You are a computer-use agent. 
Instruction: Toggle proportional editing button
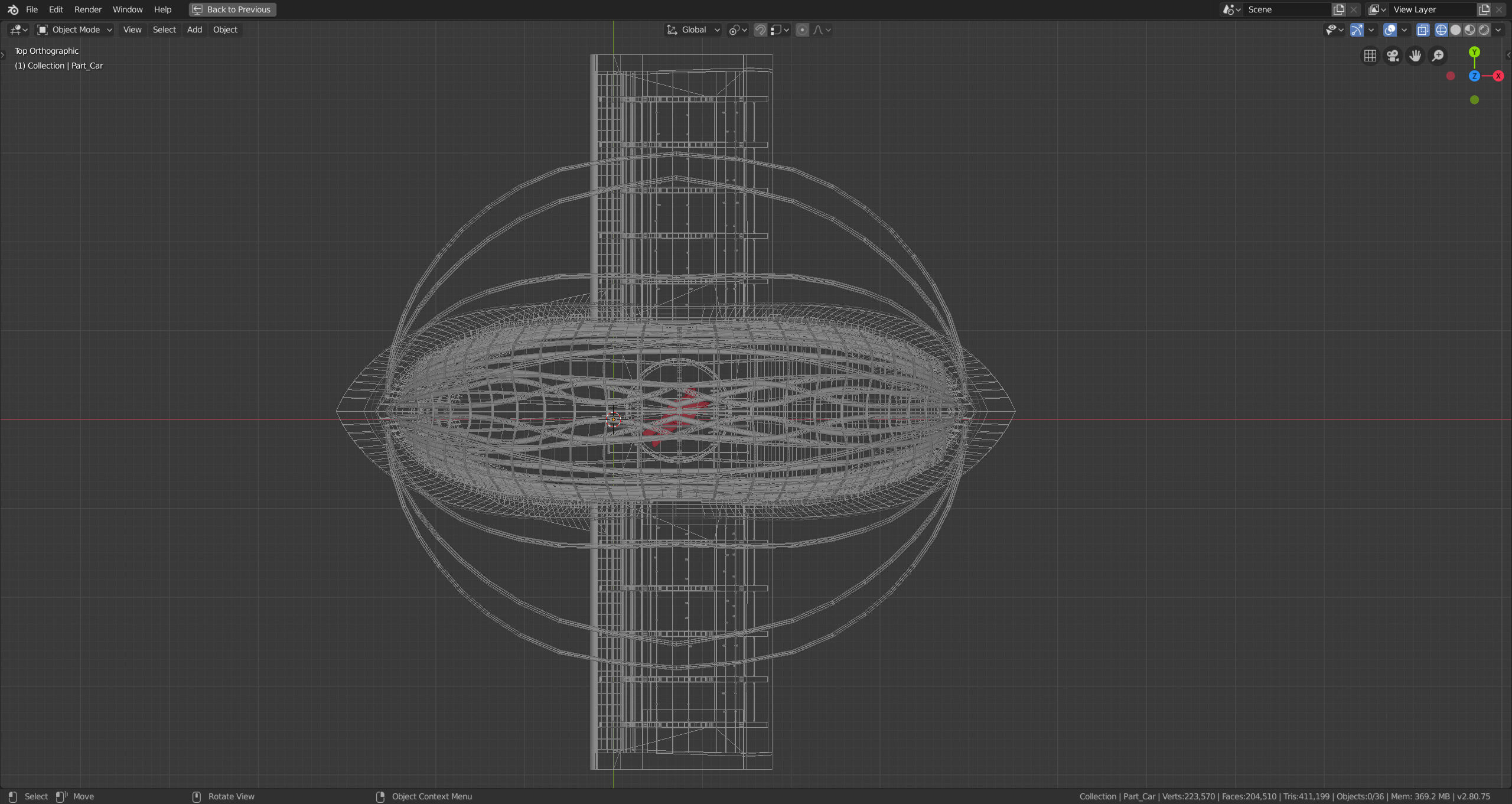click(802, 30)
